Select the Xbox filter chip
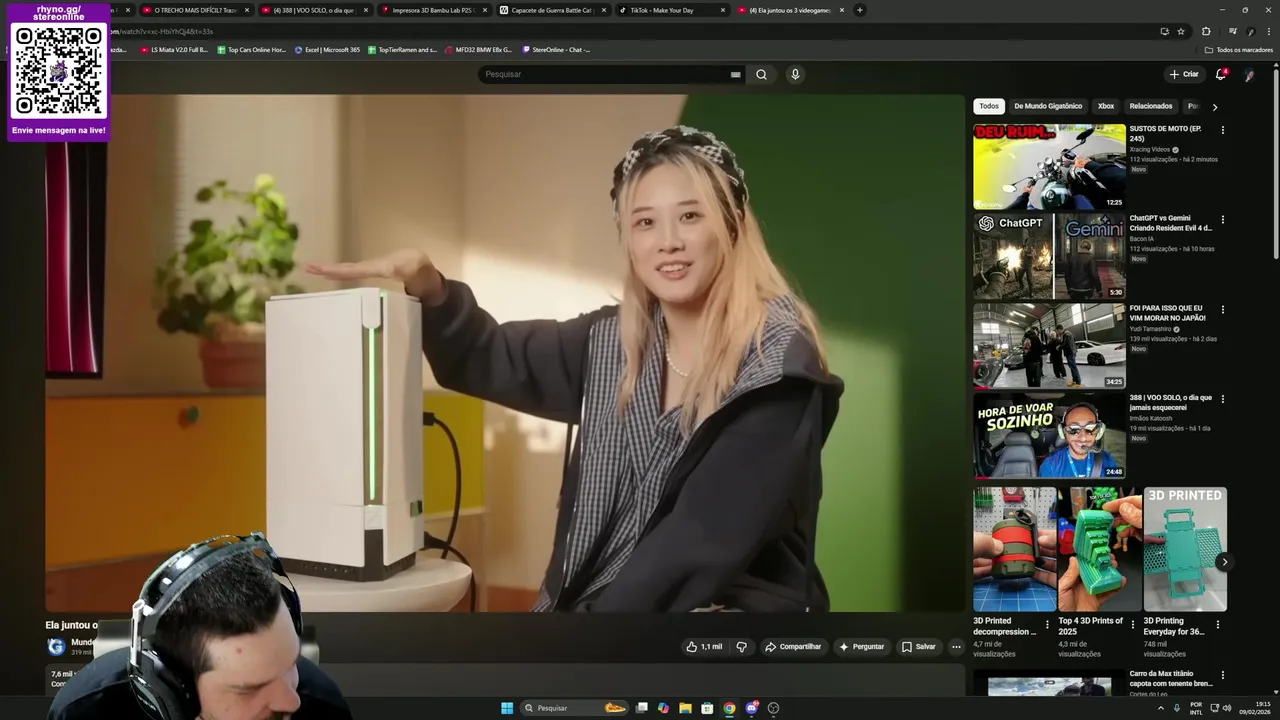 (1106, 106)
